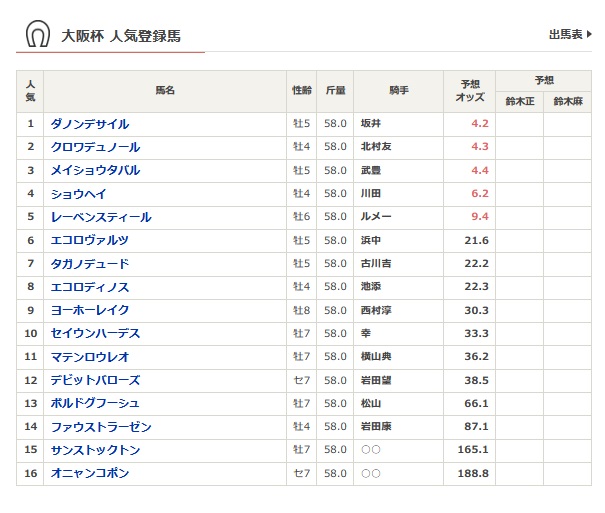Click 牡6 age cell in レーベンスティール row
605x513 pixels.
[301, 216]
